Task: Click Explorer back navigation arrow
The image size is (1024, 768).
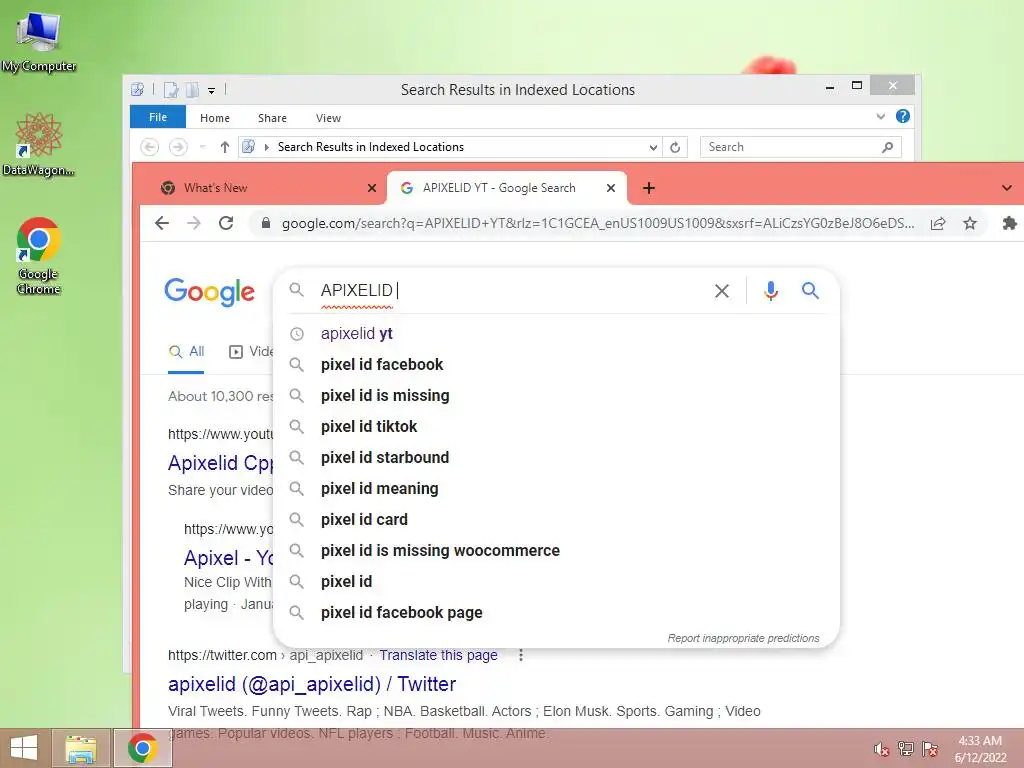Action: click(150, 147)
